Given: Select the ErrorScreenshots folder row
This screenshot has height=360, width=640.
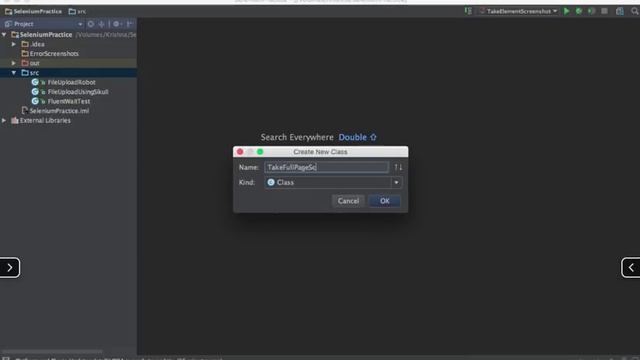Looking at the screenshot, I should point(68,53).
